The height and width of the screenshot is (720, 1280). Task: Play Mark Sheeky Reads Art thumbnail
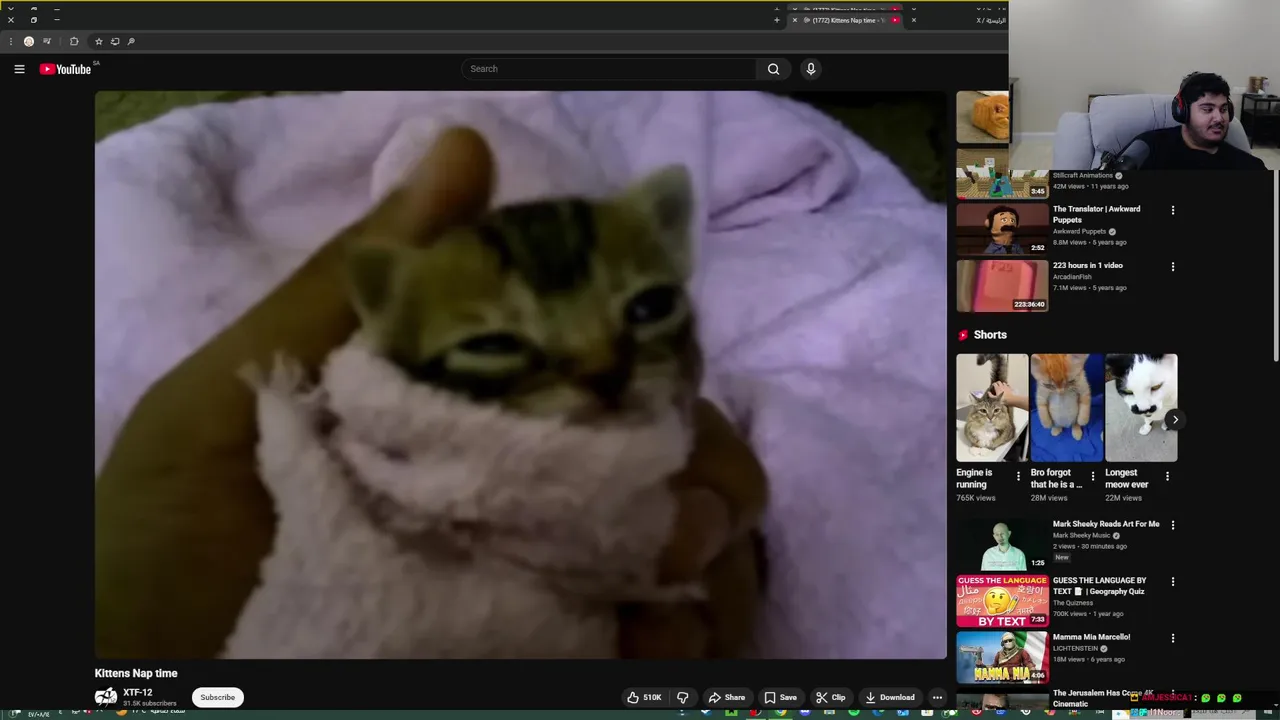(x=1002, y=544)
